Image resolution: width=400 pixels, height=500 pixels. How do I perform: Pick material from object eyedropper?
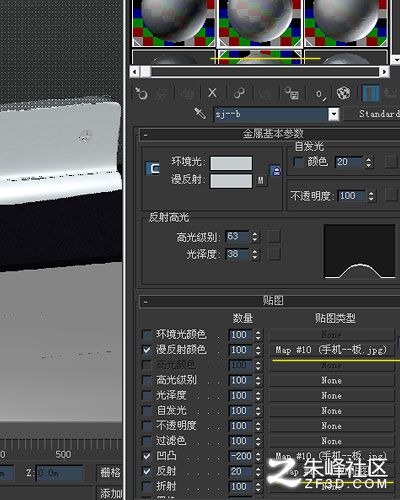pyautogui.click(x=200, y=113)
